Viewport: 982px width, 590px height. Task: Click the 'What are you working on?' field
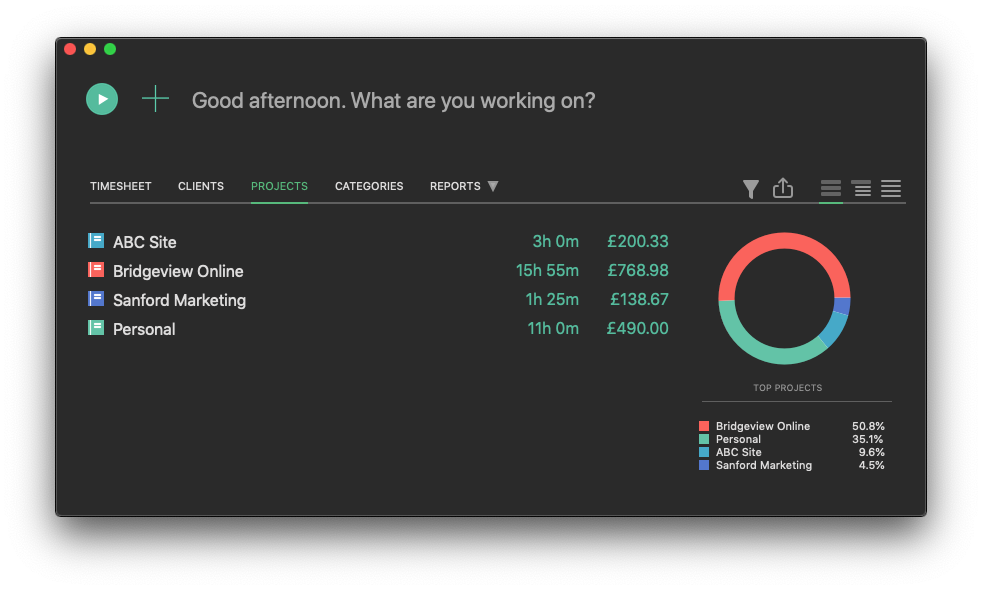tap(393, 101)
